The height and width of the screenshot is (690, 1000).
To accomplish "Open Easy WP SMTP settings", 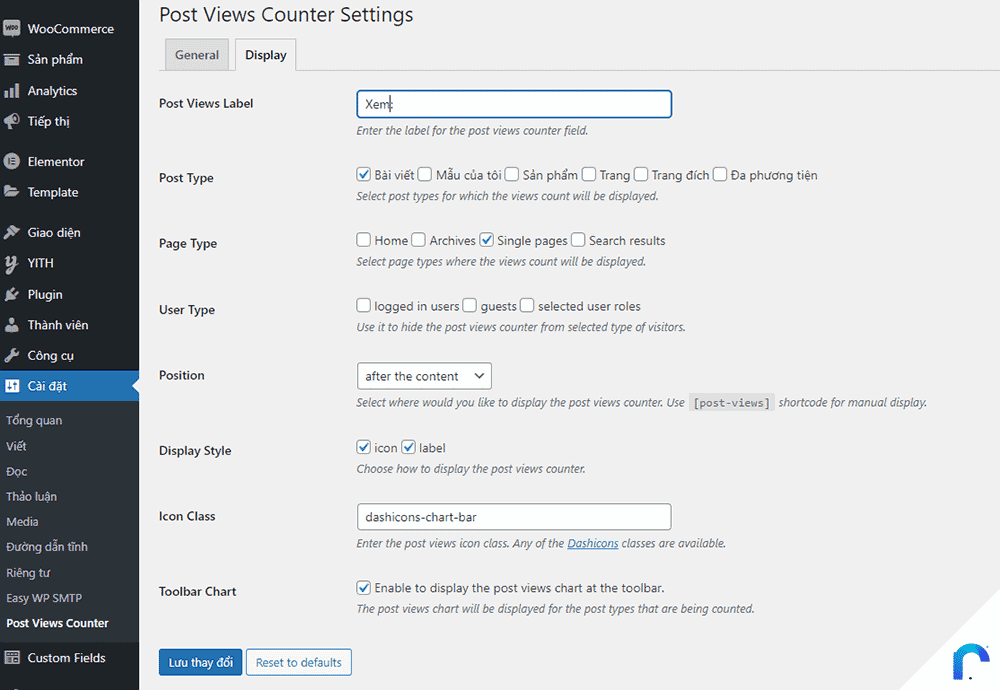I will (44, 598).
